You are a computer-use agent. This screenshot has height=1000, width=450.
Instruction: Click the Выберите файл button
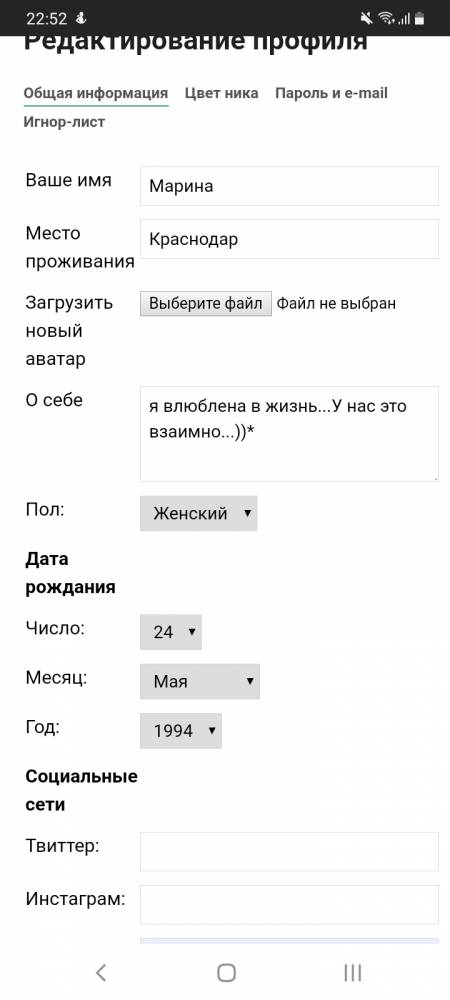(x=206, y=304)
